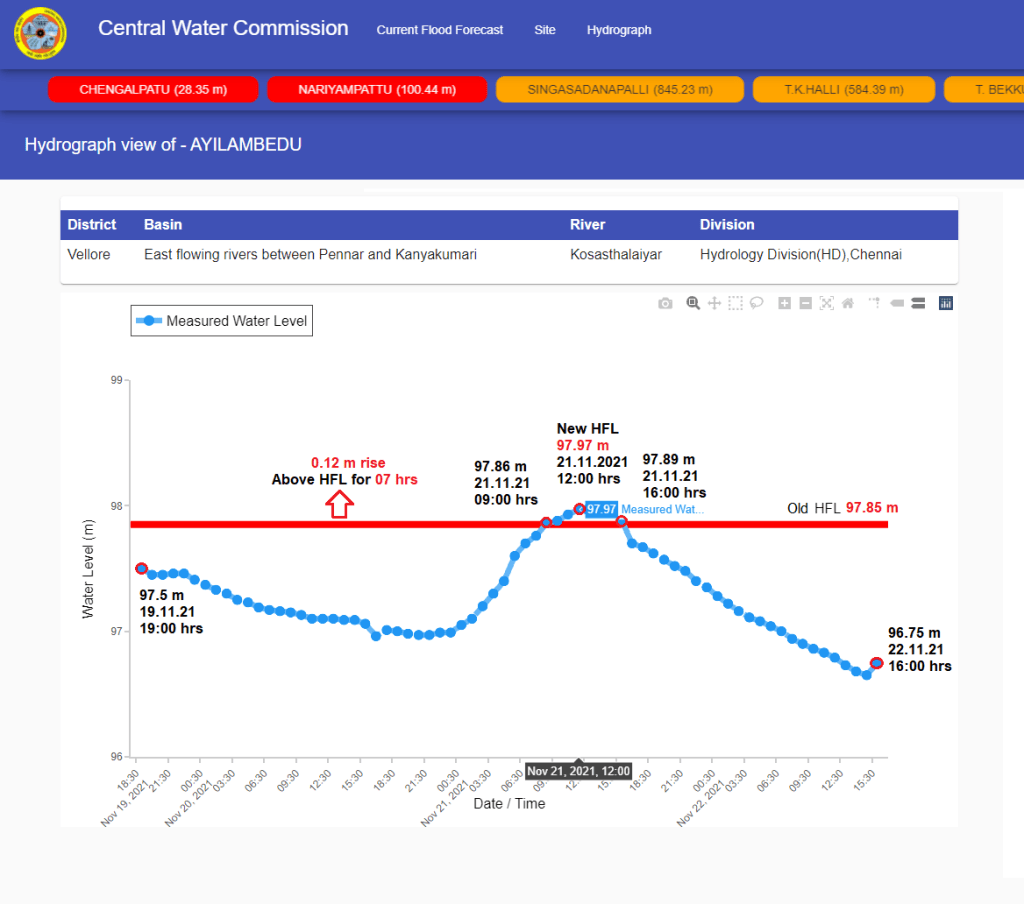Reset axes with the home icon
Viewport: 1024px width, 904px height.
[848, 303]
